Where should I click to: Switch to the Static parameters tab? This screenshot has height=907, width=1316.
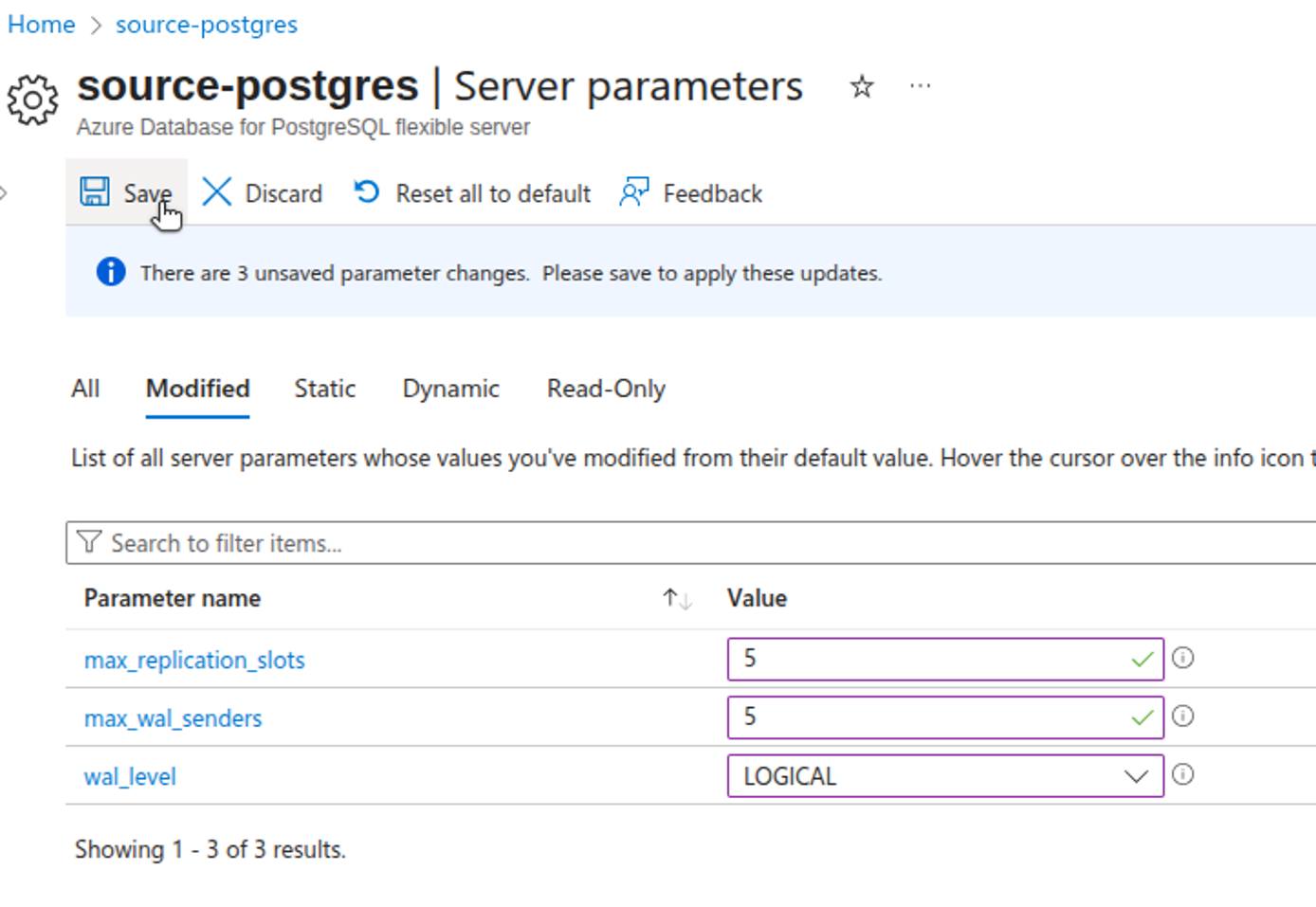point(324,389)
